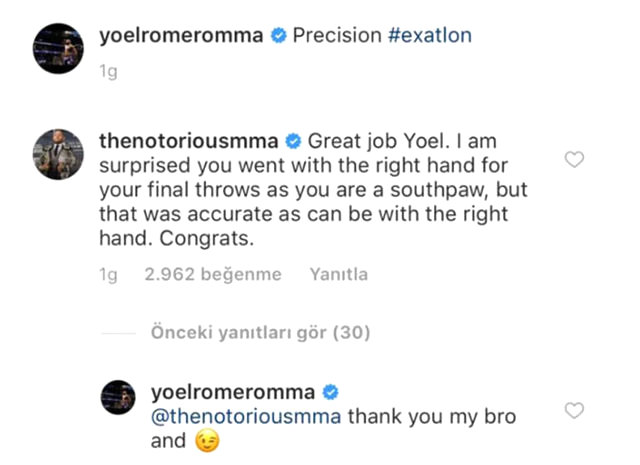The height and width of the screenshot is (465, 640).
Task: Click the wink emoji in the reply
Action: 206,440
